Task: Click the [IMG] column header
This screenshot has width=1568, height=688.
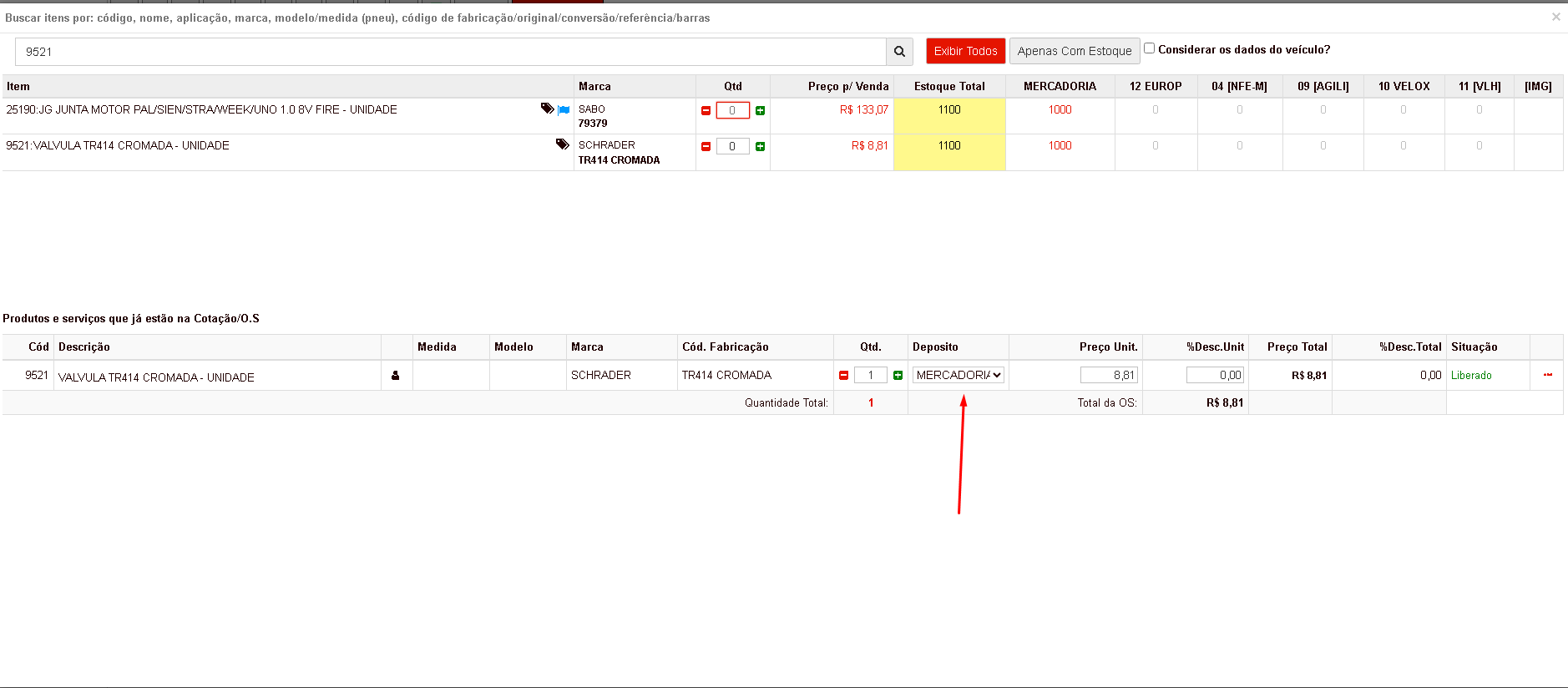Action: point(1538,86)
